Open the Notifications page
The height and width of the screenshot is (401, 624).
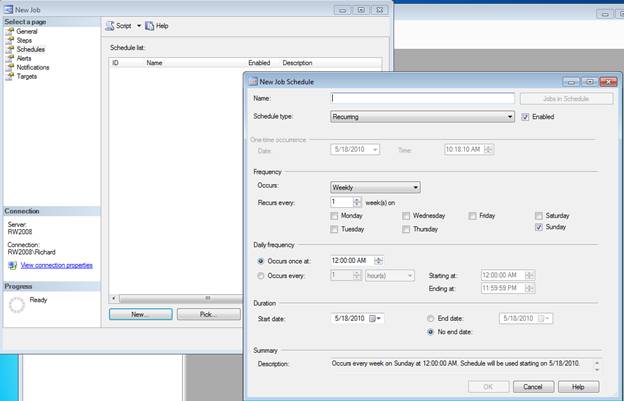(33, 67)
